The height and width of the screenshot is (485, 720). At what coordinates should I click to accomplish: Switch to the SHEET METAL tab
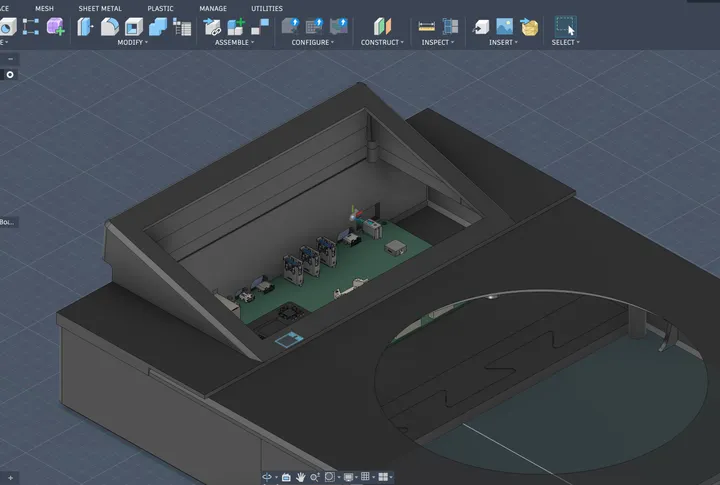pyautogui.click(x=100, y=9)
